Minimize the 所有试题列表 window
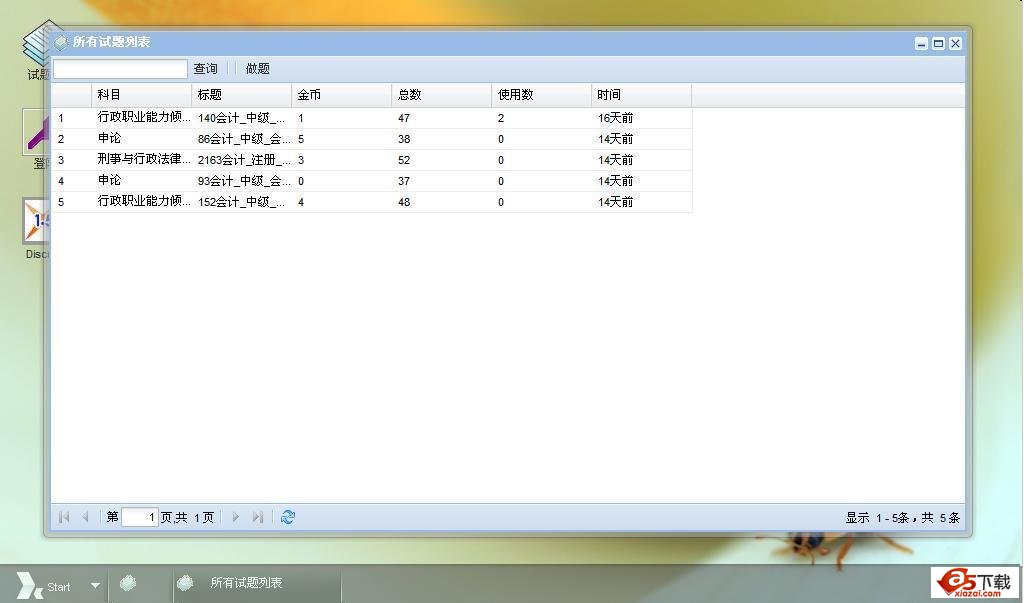 (x=921, y=44)
